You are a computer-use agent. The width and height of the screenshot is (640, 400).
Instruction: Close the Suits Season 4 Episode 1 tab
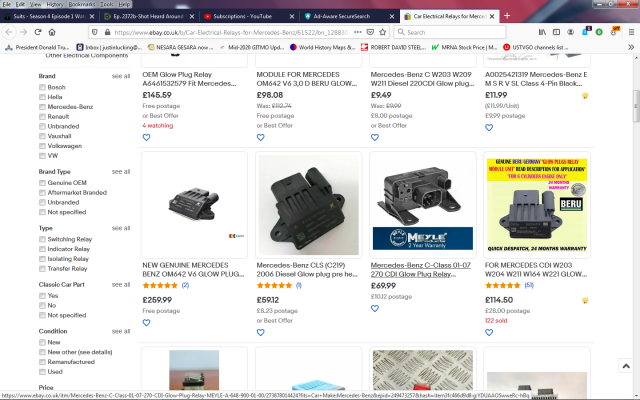tap(92, 16)
